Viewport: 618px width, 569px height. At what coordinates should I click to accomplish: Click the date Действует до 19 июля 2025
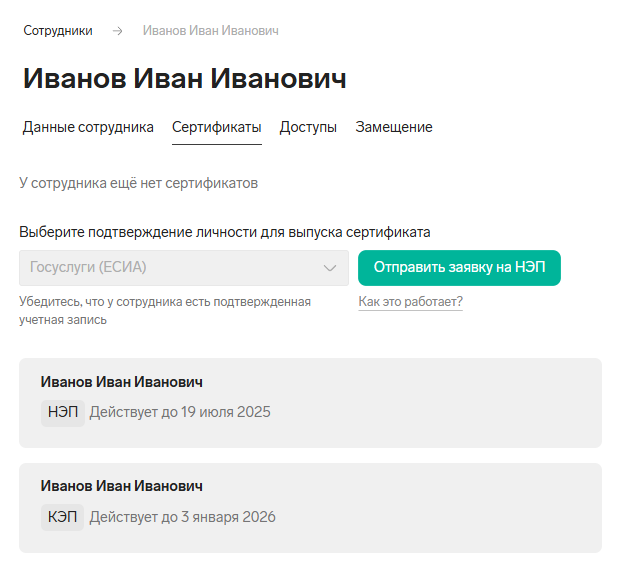(180, 413)
